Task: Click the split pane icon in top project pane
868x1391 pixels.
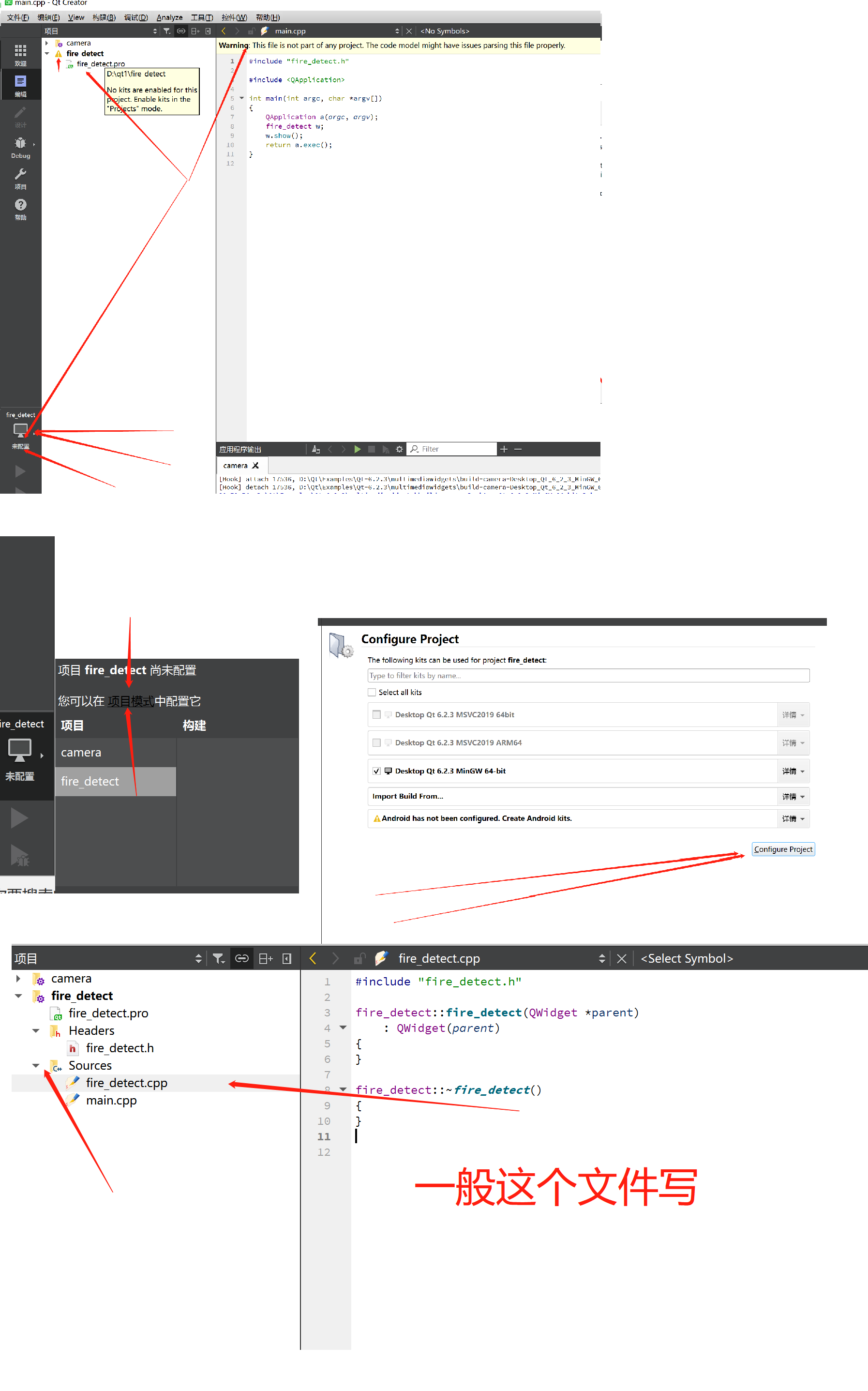Action: (x=195, y=31)
